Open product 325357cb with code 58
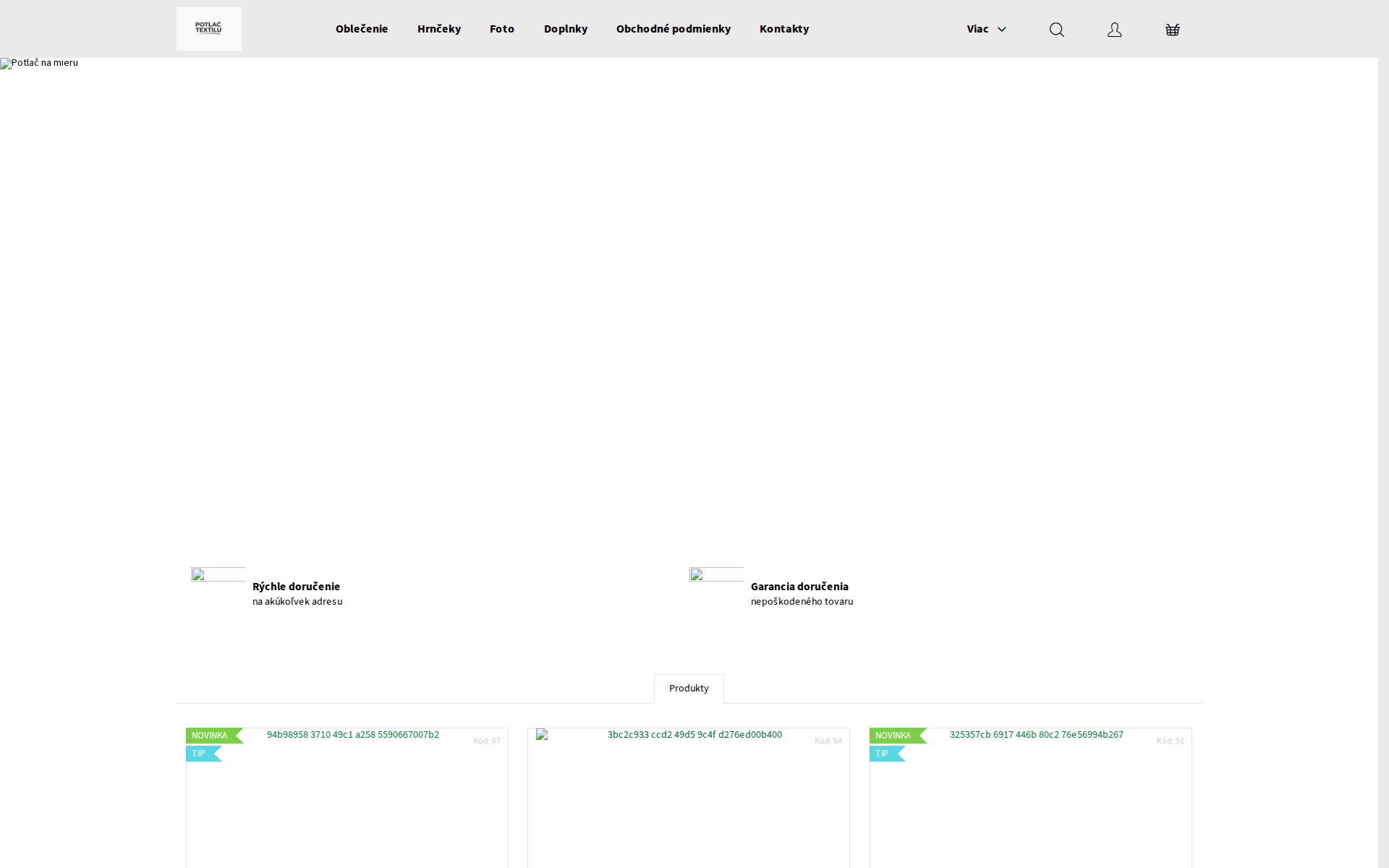Screen dimensions: 1389x868 (1036, 735)
